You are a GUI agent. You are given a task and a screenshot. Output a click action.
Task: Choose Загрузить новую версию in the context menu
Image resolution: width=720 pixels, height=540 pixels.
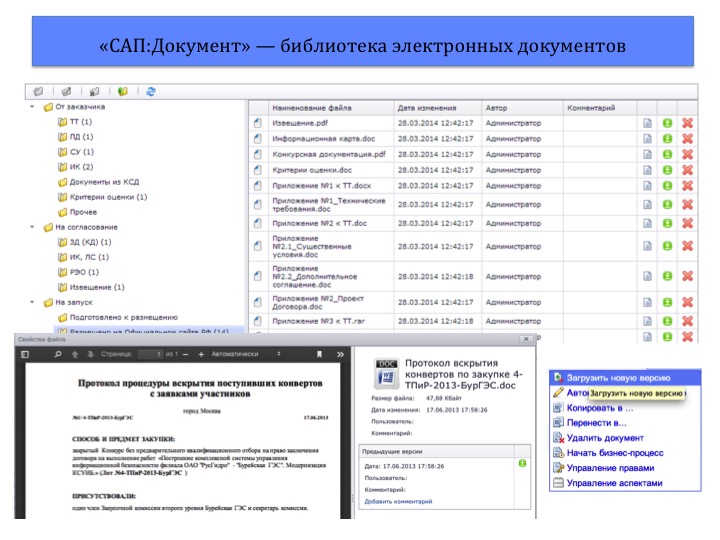click(625, 378)
